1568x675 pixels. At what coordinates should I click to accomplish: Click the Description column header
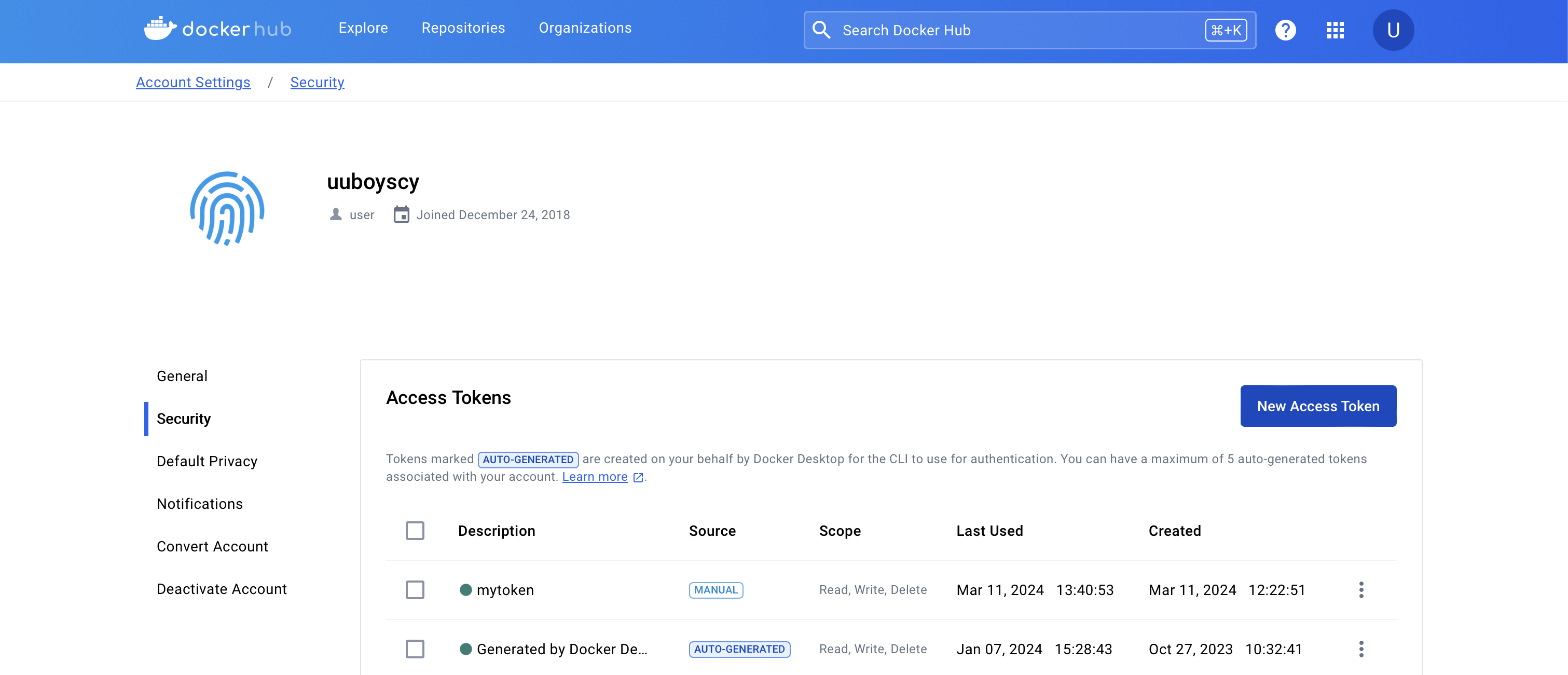[x=496, y=531]
